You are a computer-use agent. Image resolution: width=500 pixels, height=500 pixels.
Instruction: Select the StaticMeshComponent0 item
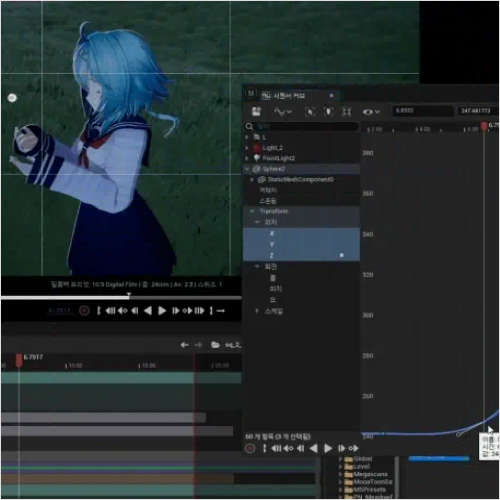tap(300, 180)
